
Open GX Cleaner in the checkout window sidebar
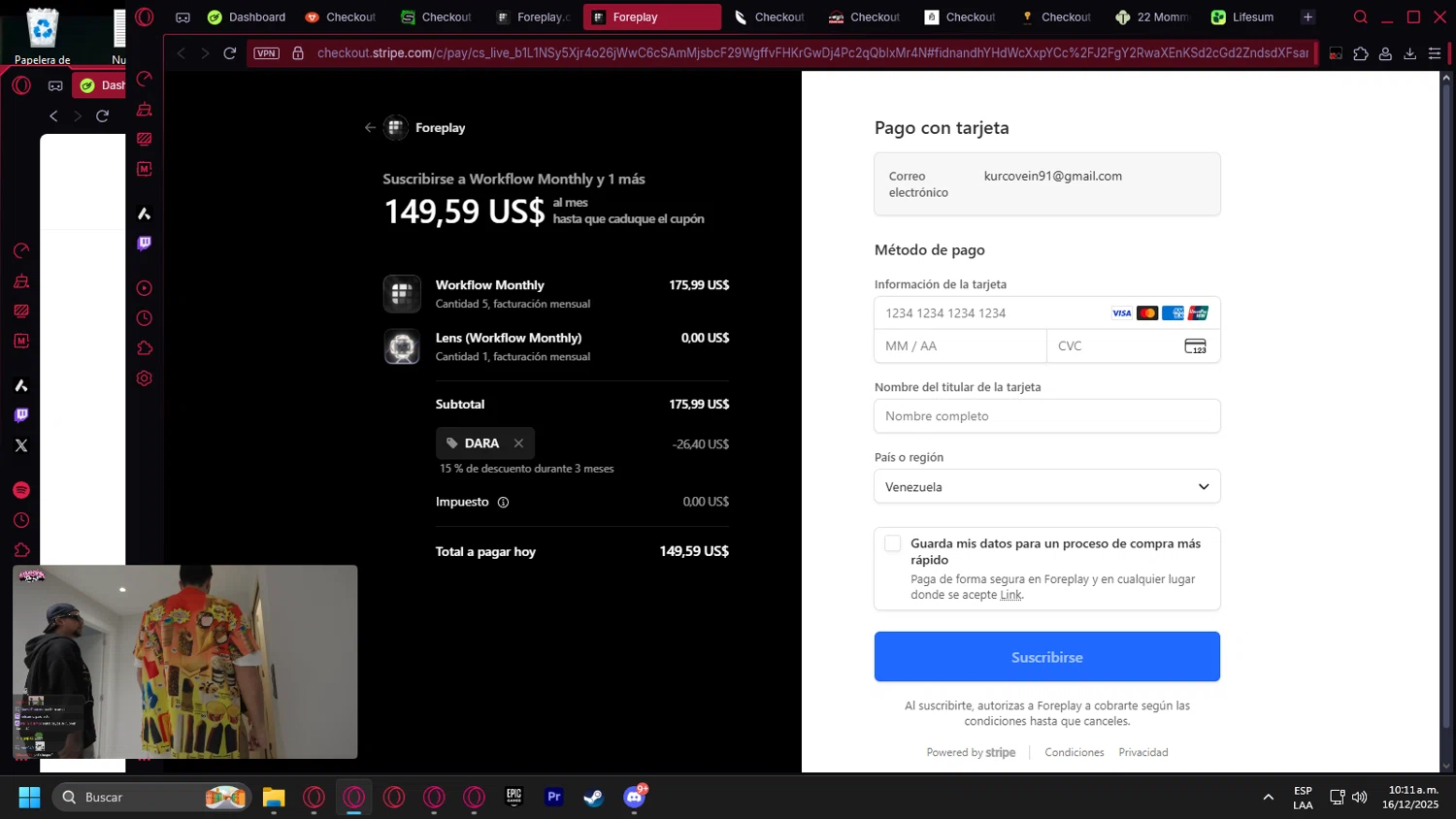coord(145,109)
